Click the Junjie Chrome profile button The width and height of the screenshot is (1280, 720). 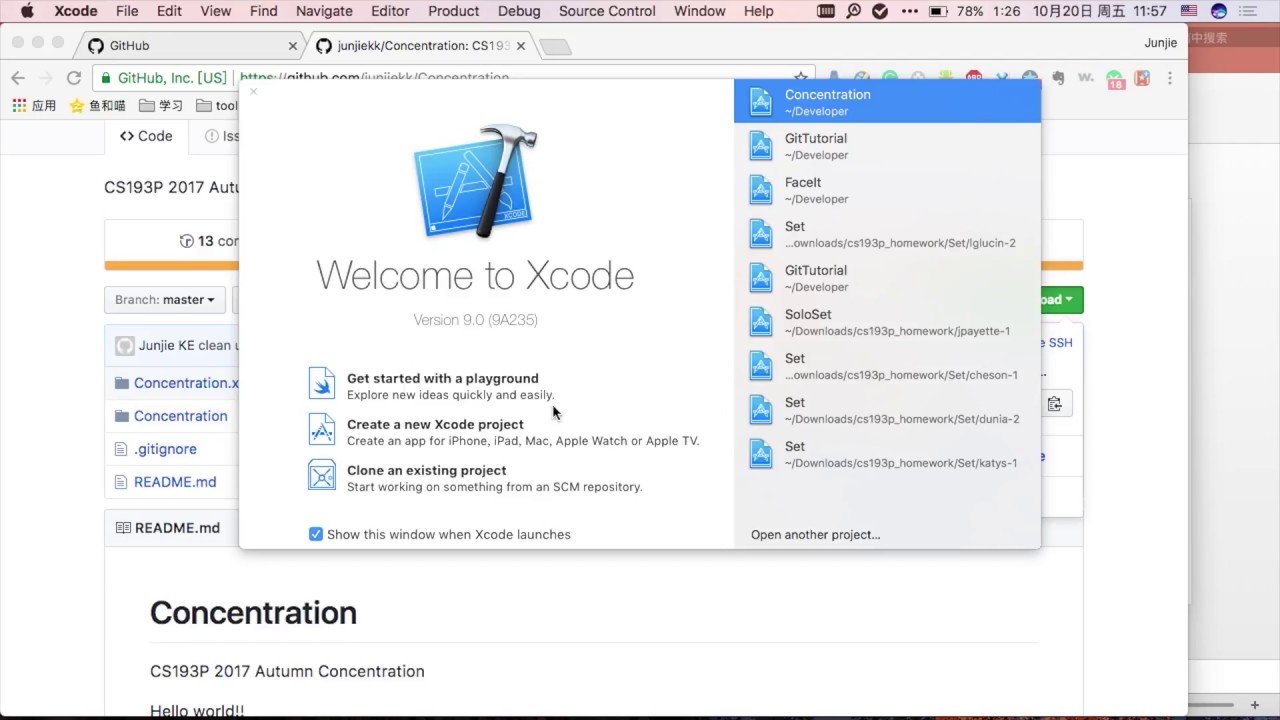pyautogui.click(x=1160, y=43)
